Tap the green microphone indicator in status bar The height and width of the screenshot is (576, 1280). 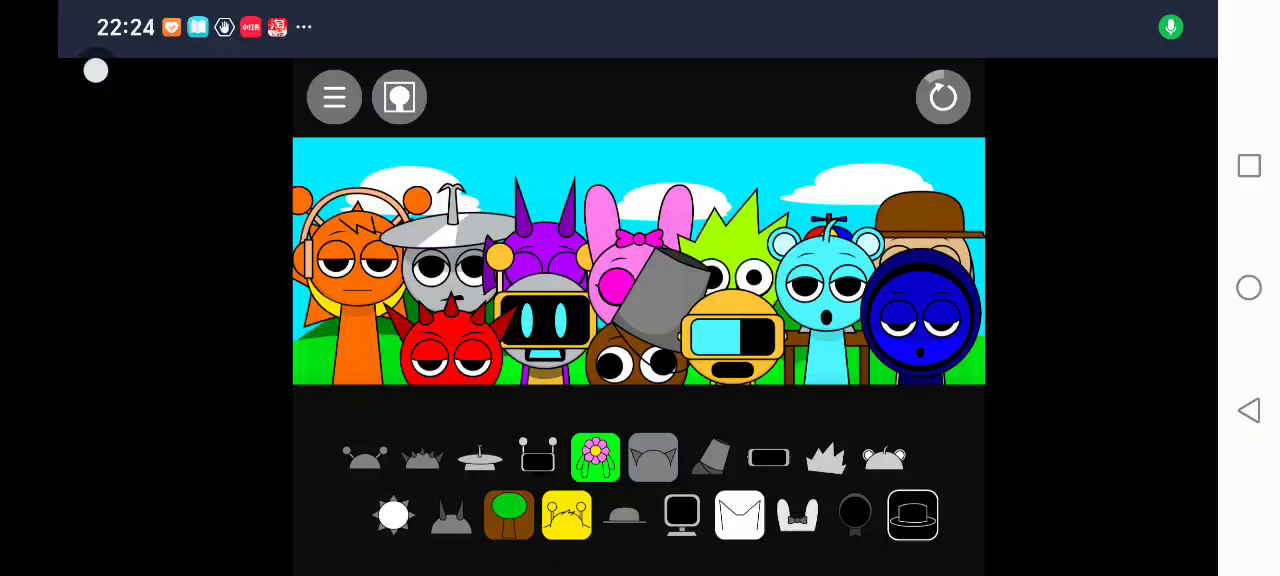pos(1171,27)
